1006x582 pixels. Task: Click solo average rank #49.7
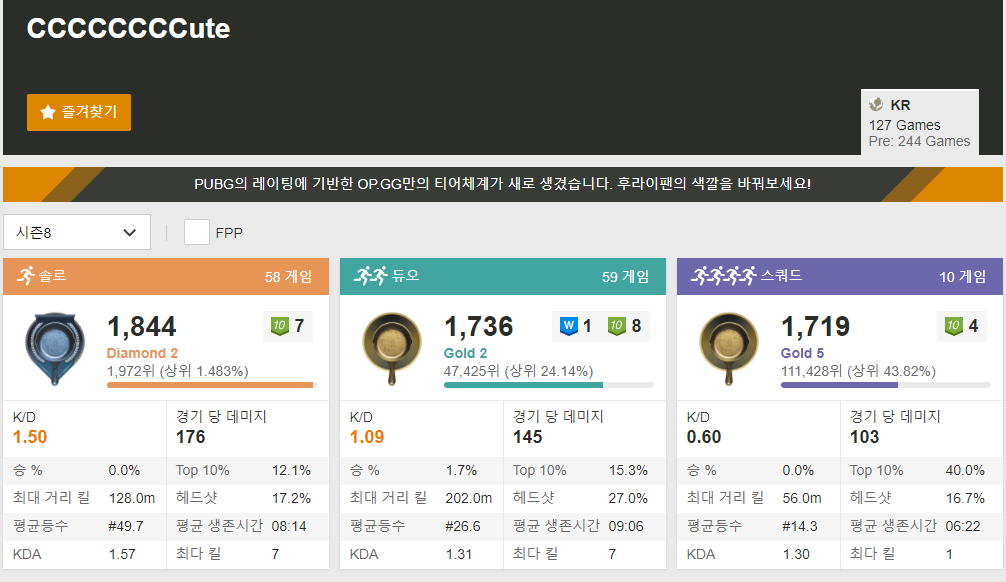pyautogui.click(x=126, y=526)
